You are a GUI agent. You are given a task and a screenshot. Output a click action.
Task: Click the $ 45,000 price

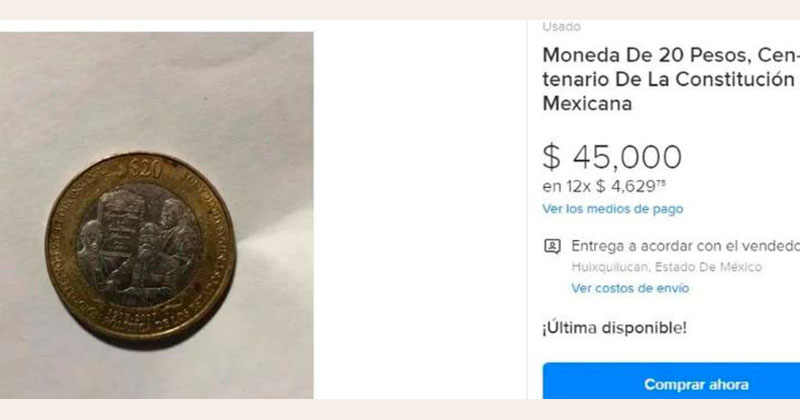[612, 157]
